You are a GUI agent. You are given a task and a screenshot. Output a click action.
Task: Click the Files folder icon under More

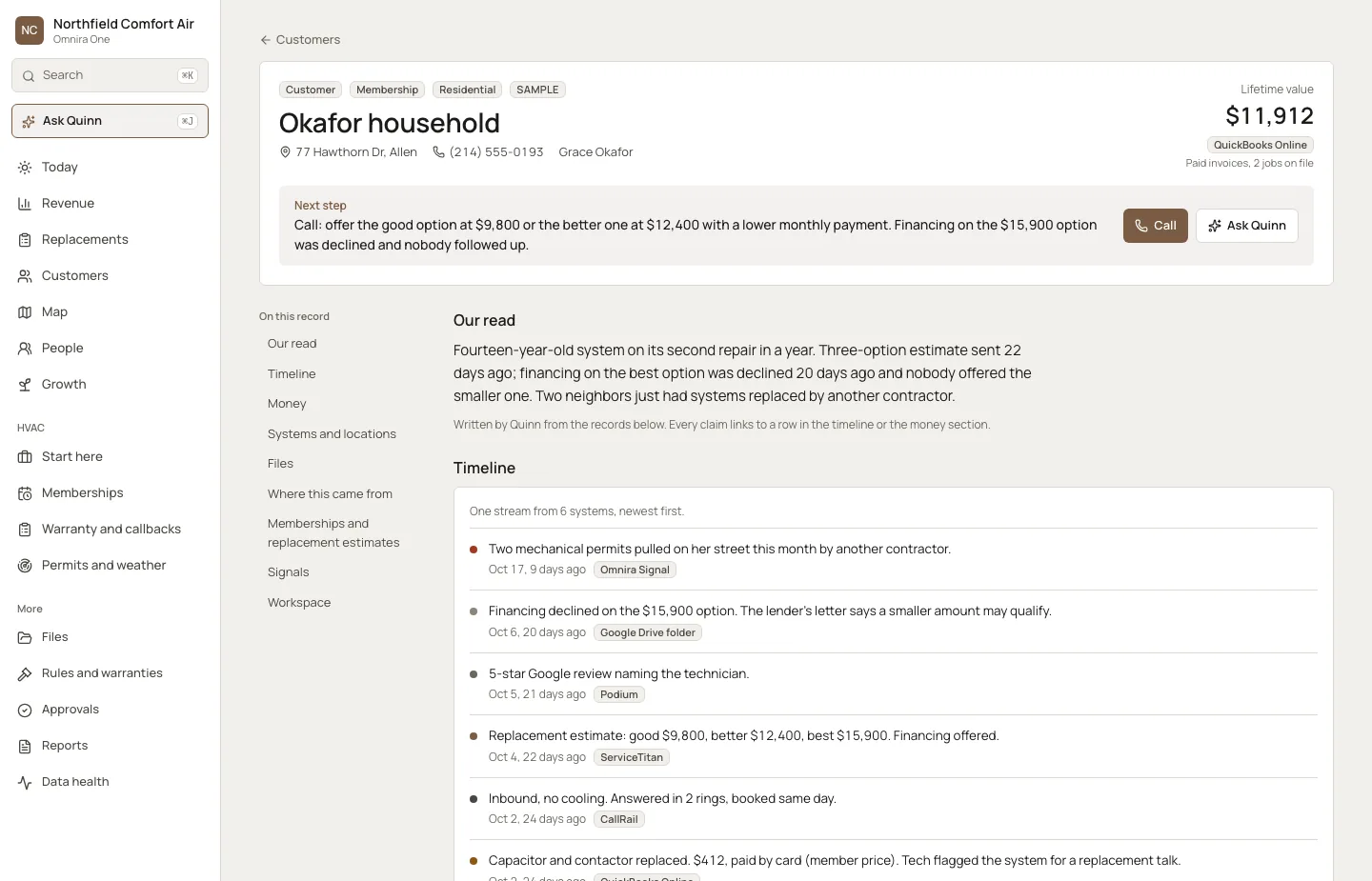pyautogui.click(x=25, y=637)
